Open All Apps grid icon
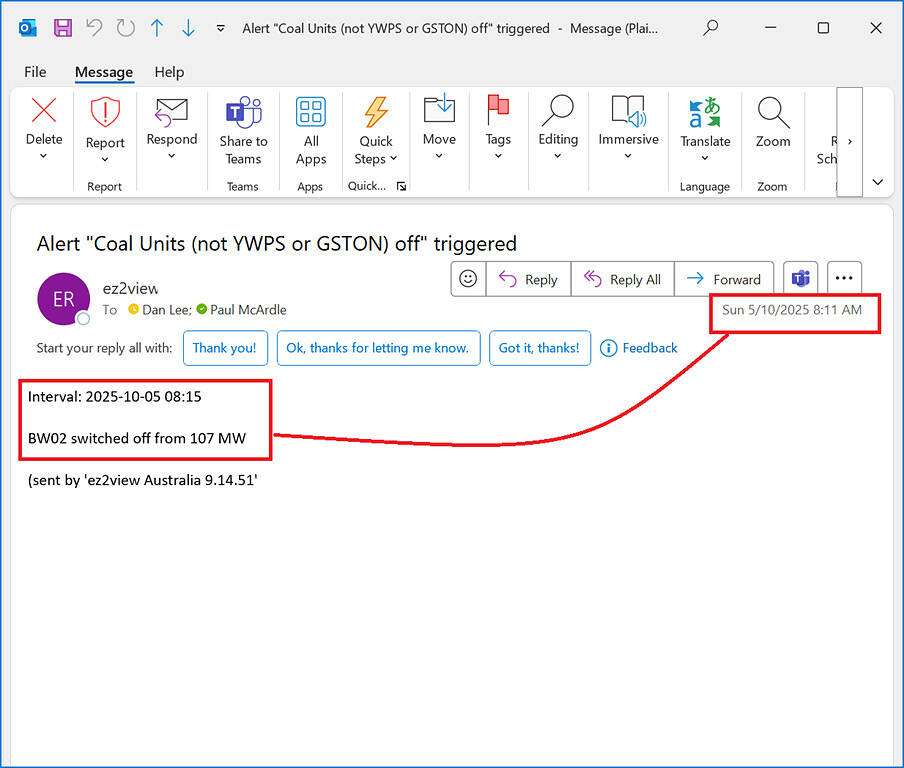Image resolution: width=904 pixels, height=768 pixels. click(x=311, y=113)
